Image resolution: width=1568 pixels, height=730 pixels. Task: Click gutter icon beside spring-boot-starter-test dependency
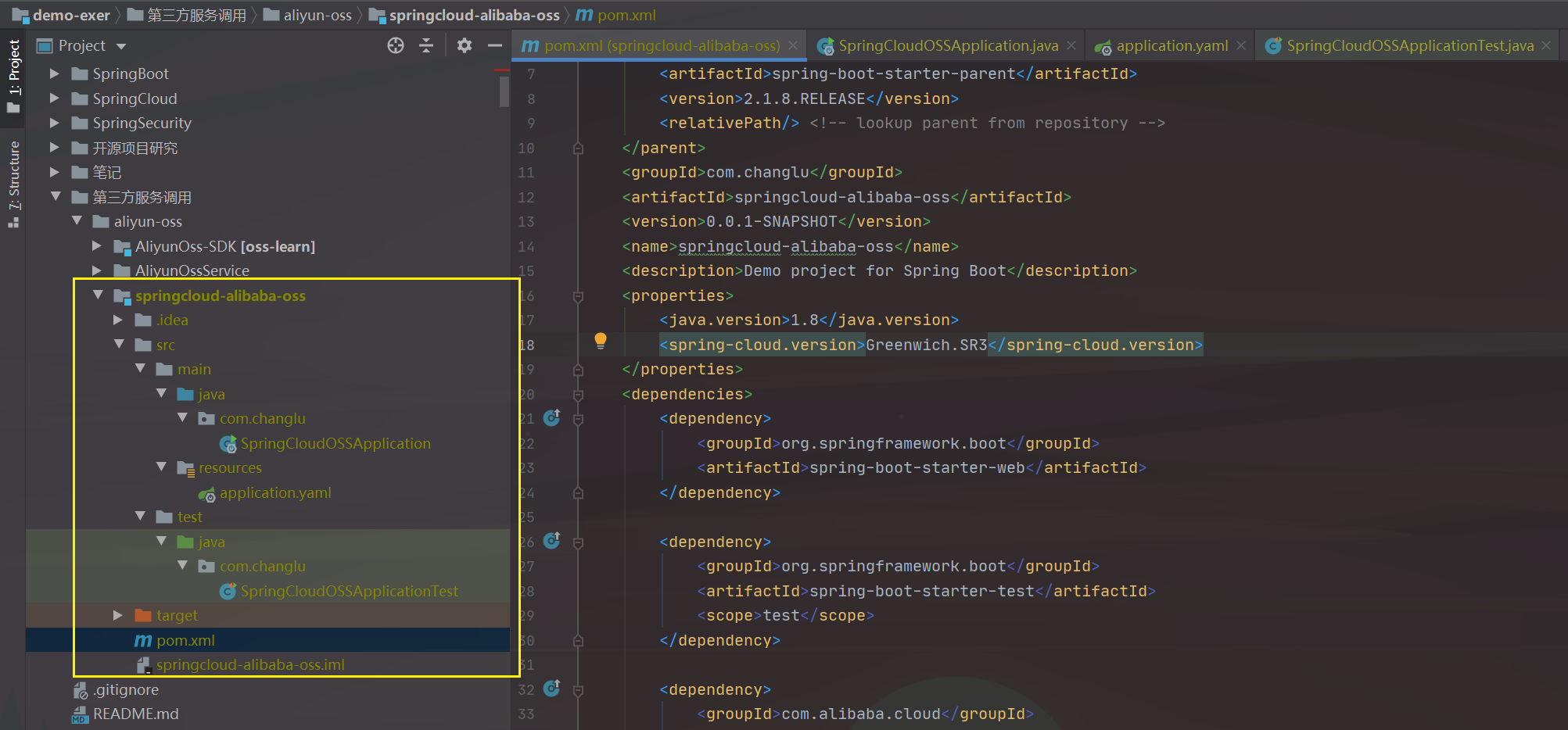point(552,541)
